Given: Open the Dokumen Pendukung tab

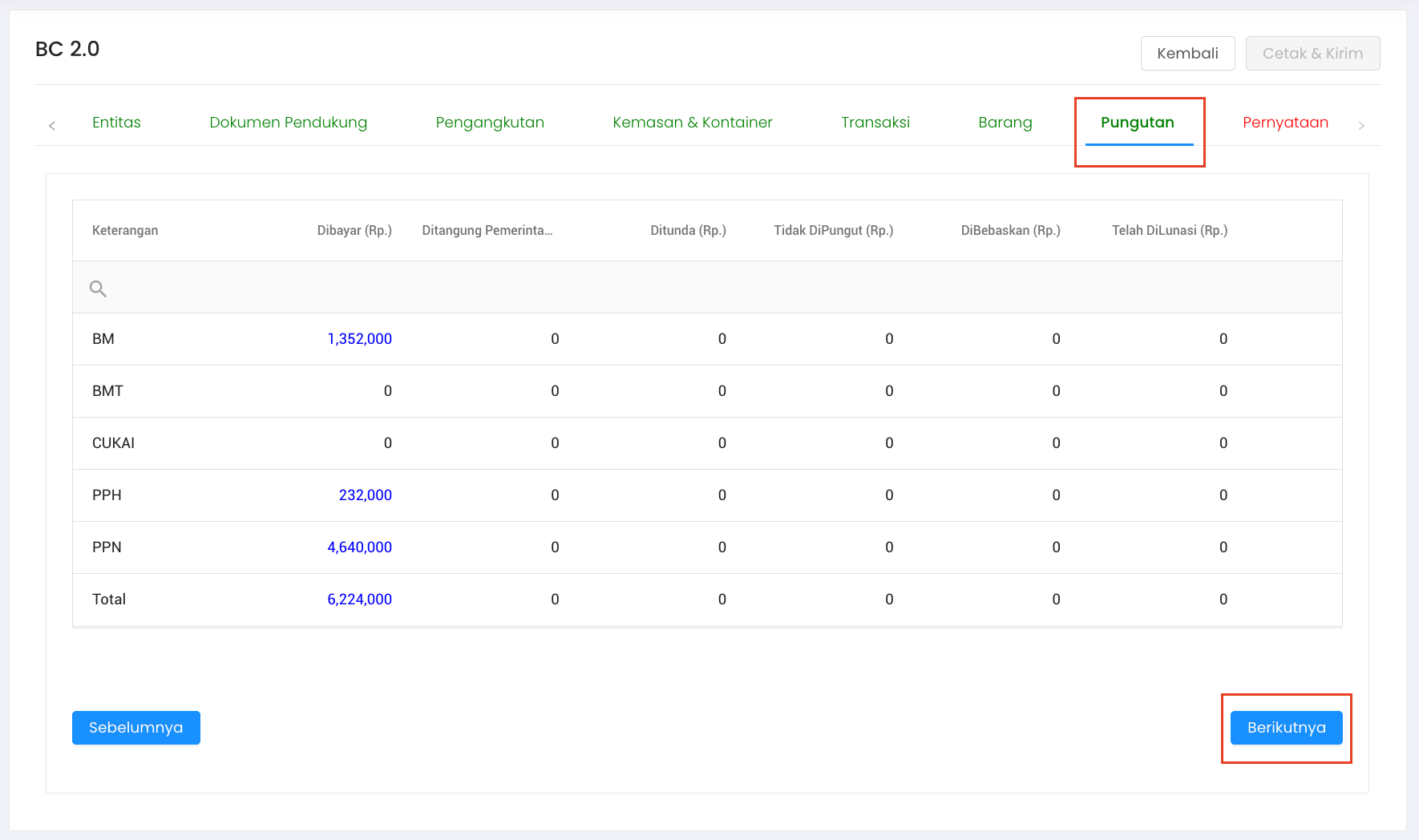Looking at the screenshot, I should coord(288,123).
